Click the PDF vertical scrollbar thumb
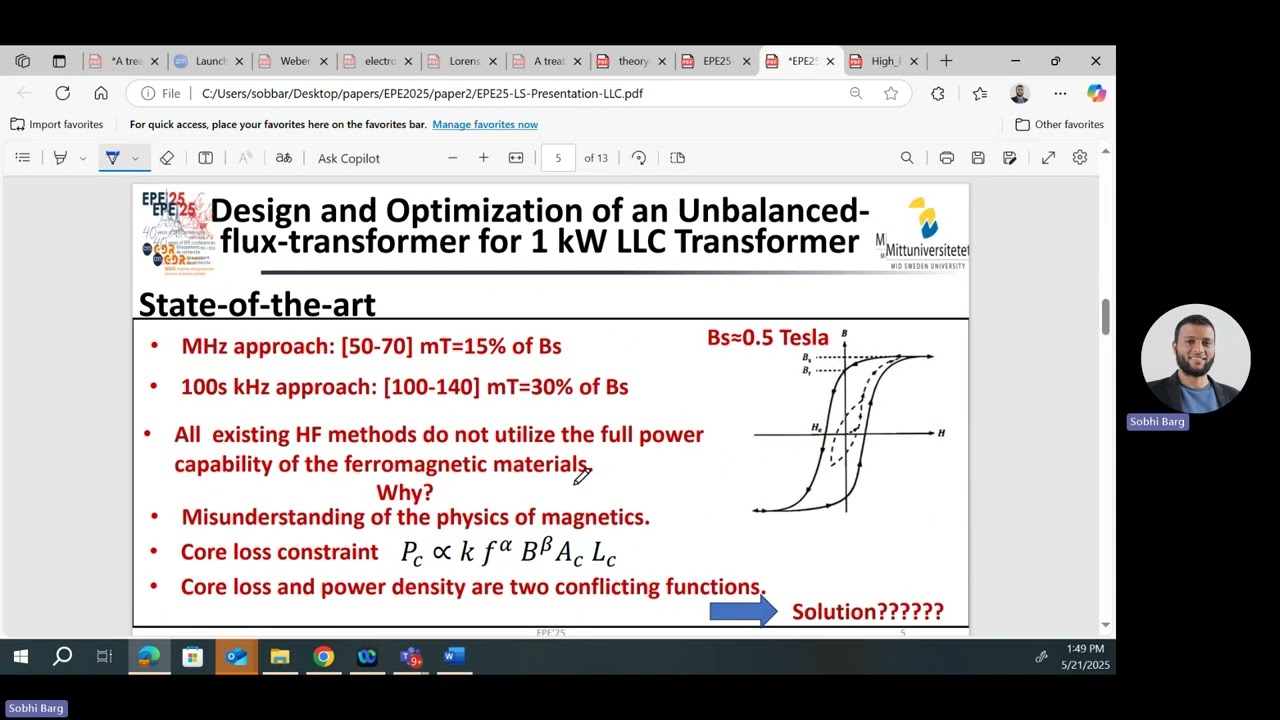Screen dimensions: 1280x720 coord(1105,317)
